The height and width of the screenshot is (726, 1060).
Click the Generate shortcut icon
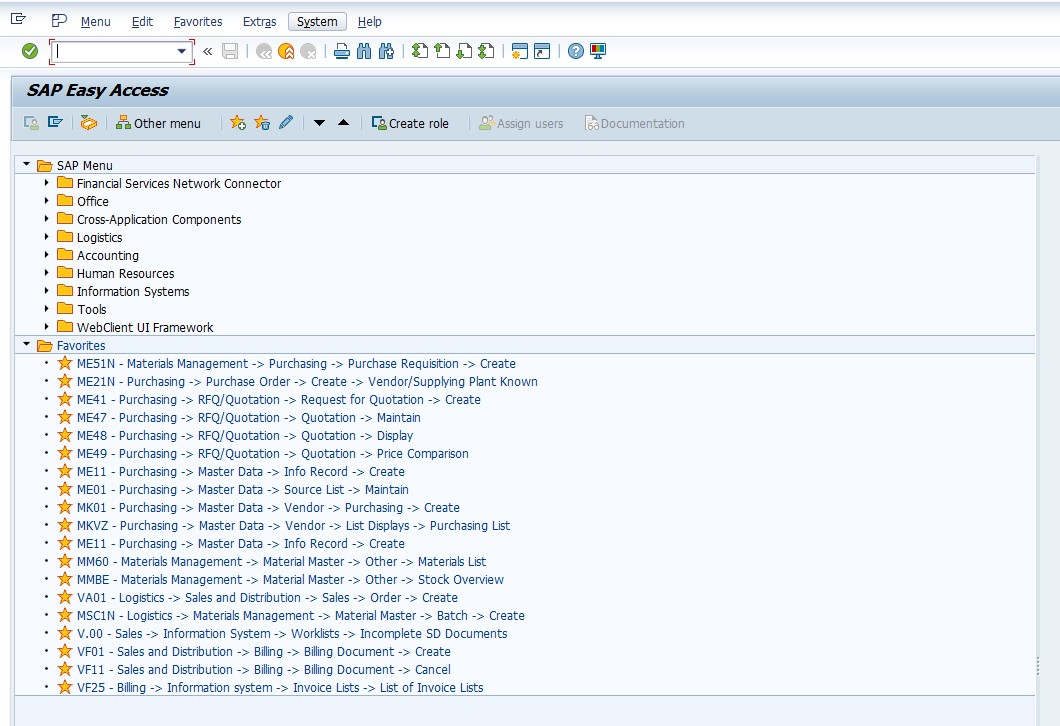coord(541,51)
